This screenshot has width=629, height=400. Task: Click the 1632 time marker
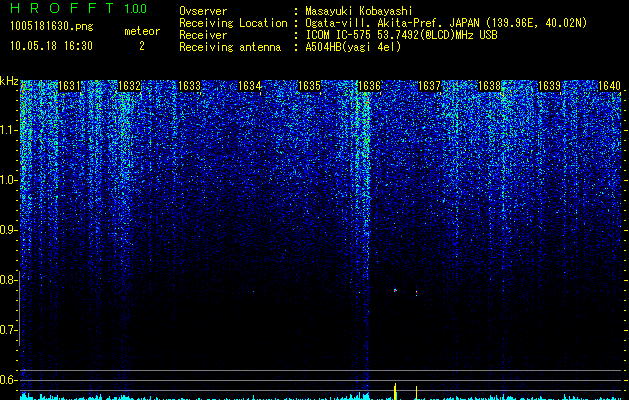(x=129, y=86)
